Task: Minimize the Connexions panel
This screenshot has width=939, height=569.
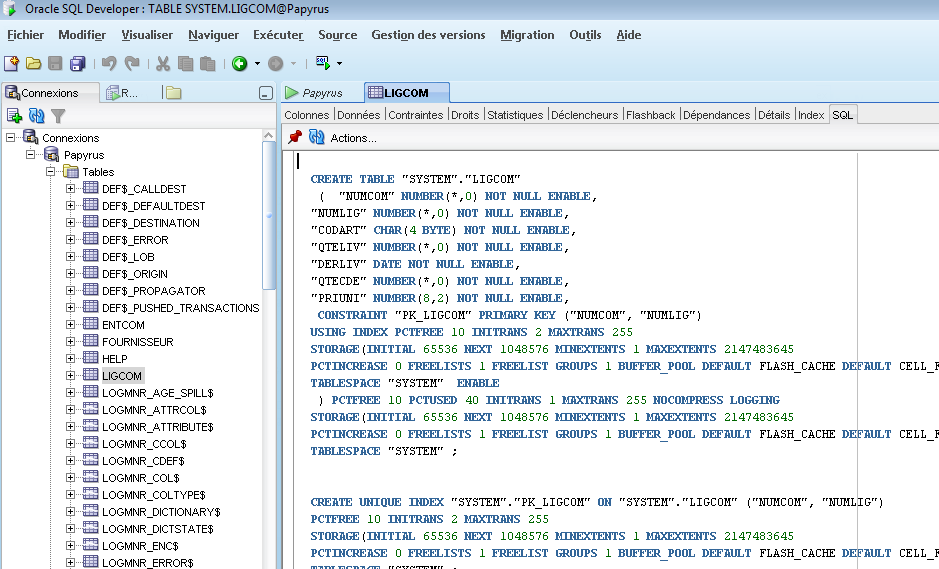Action: (265, 93)
